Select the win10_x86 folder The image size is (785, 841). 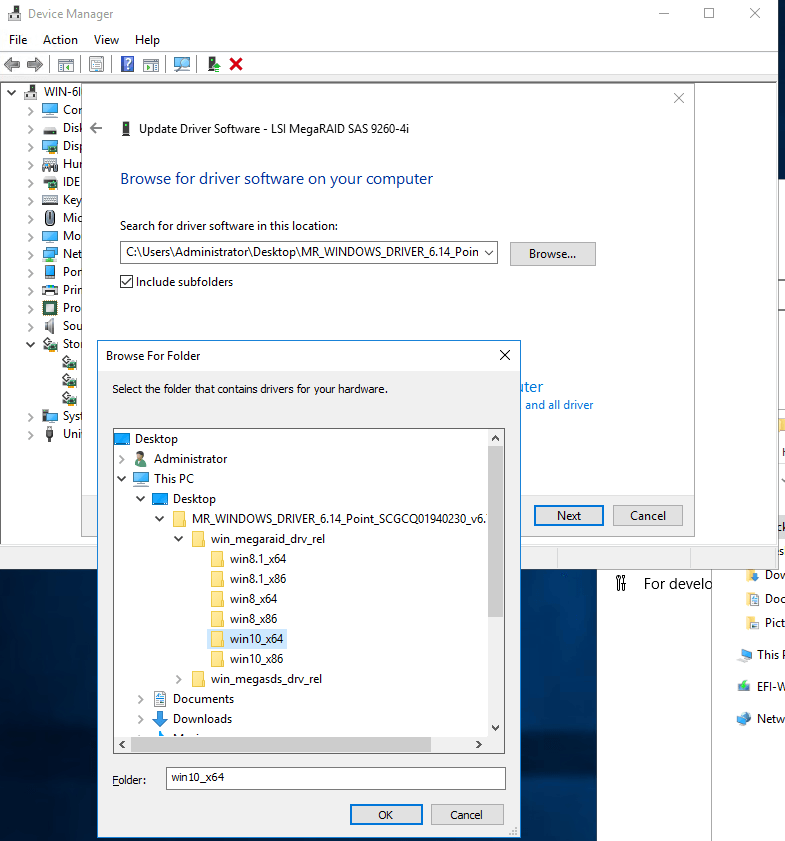256,659
